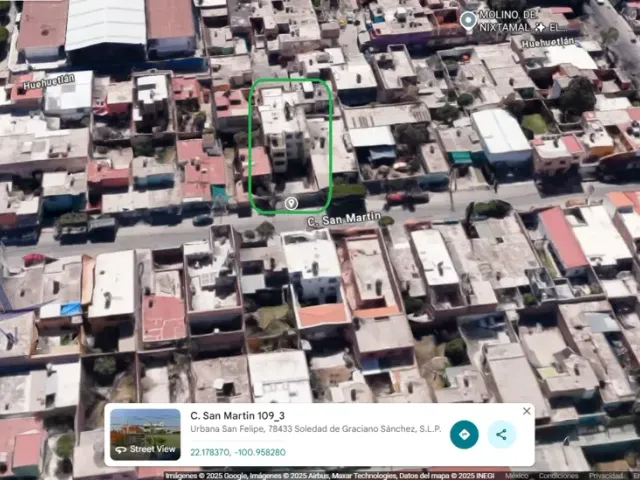Click the right Huehuetlán street label
The height and width of the screenshot is (480, 640).
548,42
